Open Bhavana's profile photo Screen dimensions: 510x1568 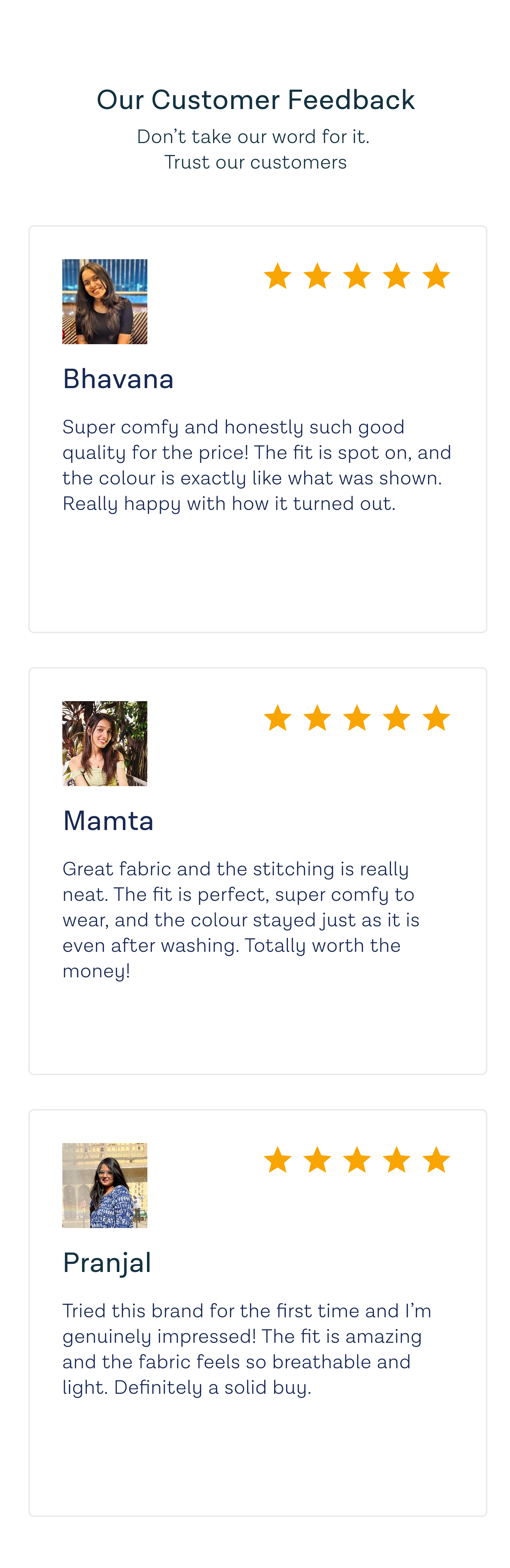pos(105,302)
